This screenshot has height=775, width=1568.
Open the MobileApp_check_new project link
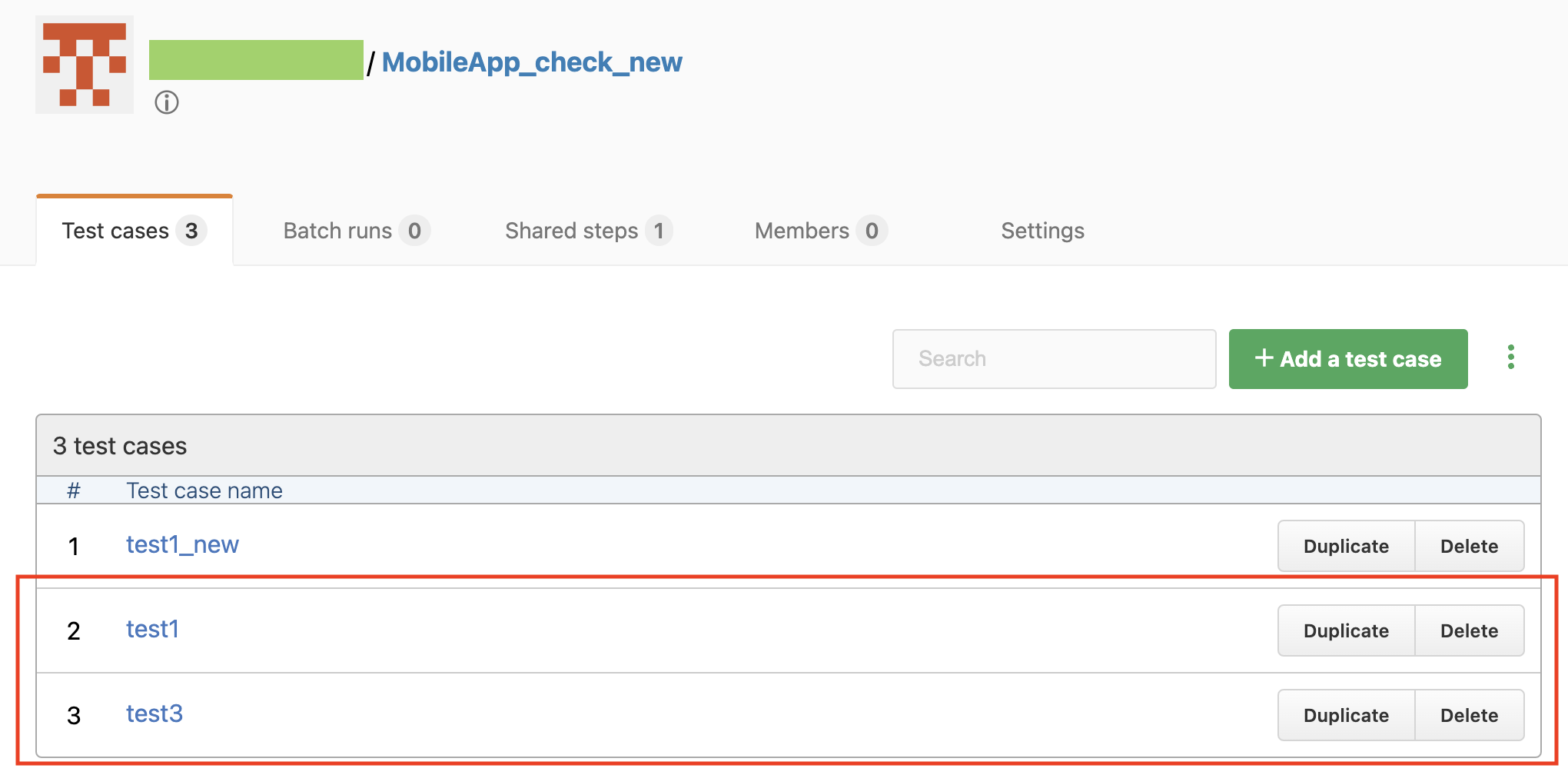tap(532, 62)
